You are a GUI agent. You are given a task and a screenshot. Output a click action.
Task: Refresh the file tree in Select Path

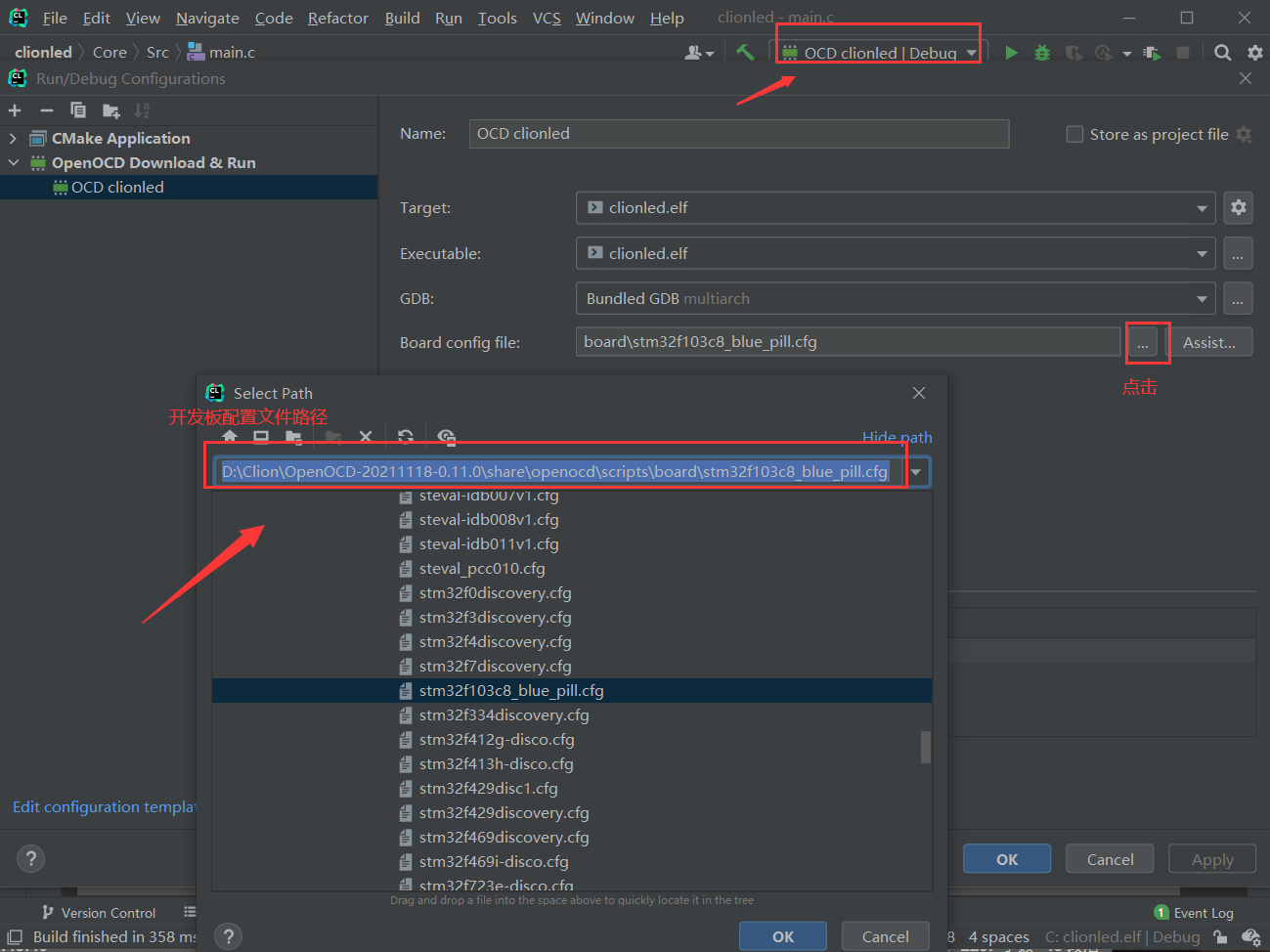pos(406,437)
